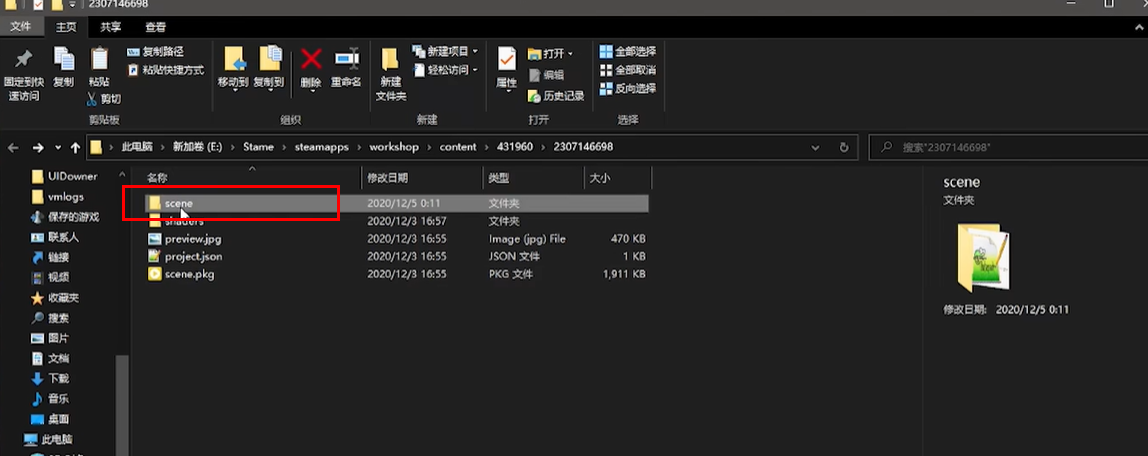
Task: Click the Rename (重命名) ribbon icon
Action: [x=346, y=62]
